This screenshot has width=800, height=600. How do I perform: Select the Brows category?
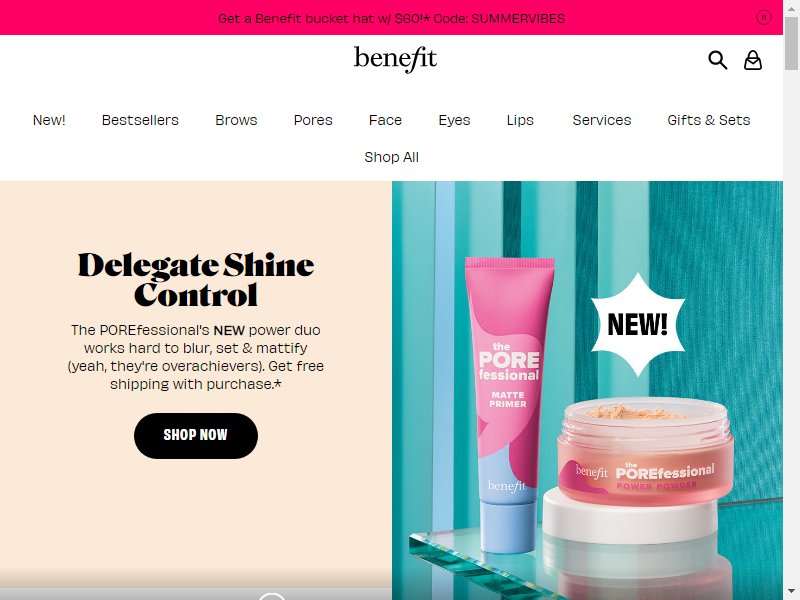[x=236, y=120]
